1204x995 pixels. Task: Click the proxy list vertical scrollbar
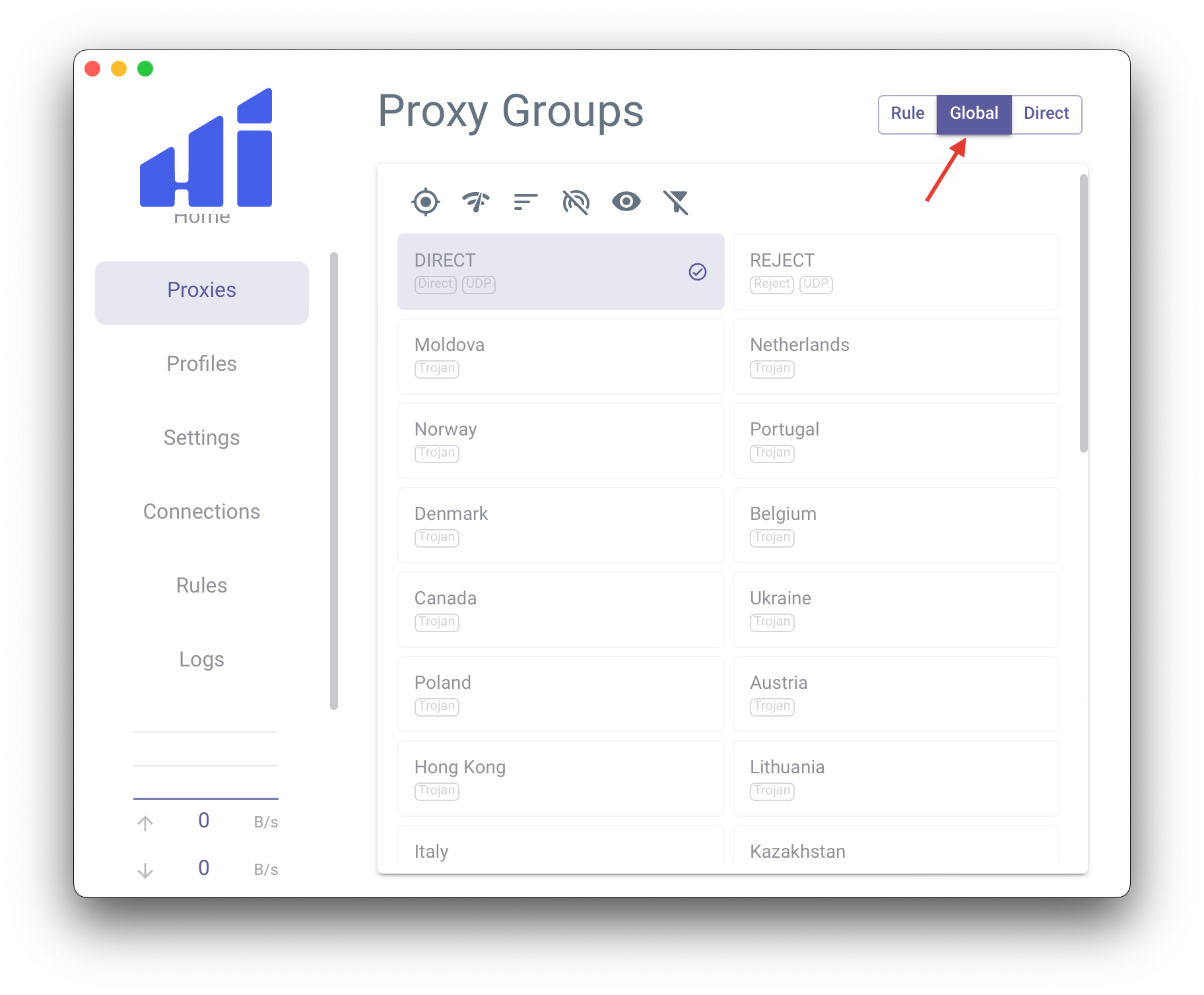click(1083, 314)
